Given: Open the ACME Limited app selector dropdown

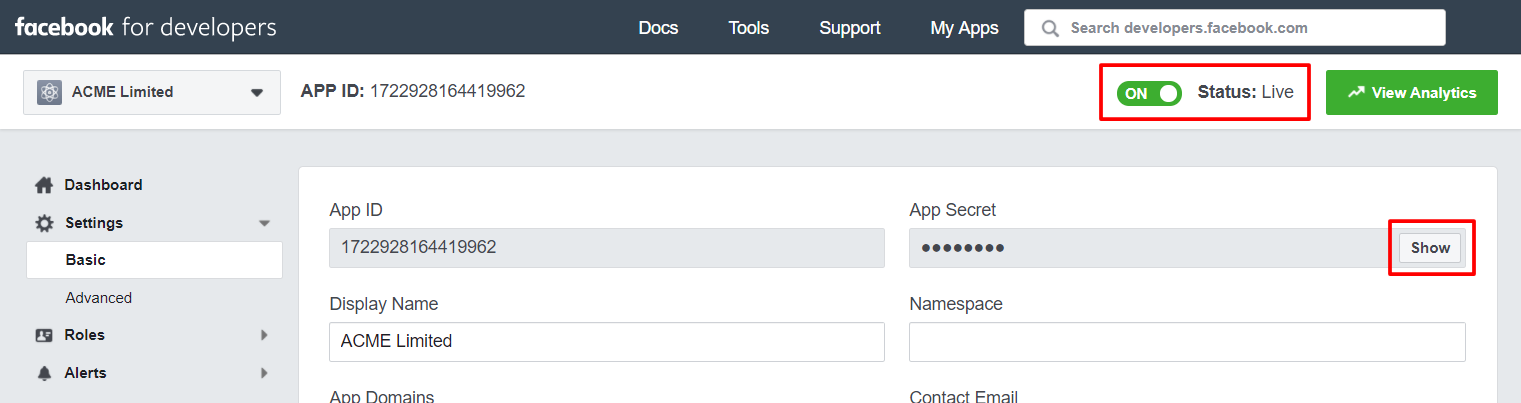Looking at the screenshot, I should [152, 92].
